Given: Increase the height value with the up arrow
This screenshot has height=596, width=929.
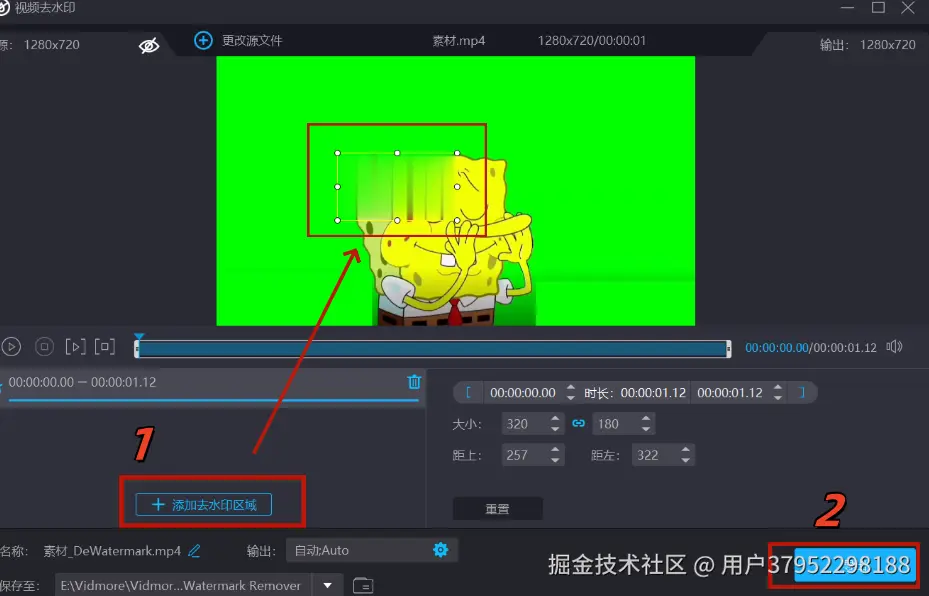Looking at the screenshot, I should (x=646, y=418).
